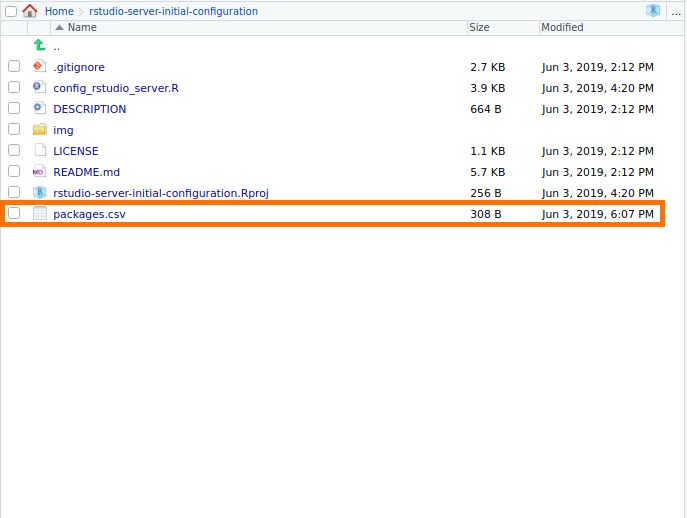Click the rstudio-server-initial-configuration breadcrumb link
The width and height of the screenshot is (687, 518).
click(x=174, y=11)
